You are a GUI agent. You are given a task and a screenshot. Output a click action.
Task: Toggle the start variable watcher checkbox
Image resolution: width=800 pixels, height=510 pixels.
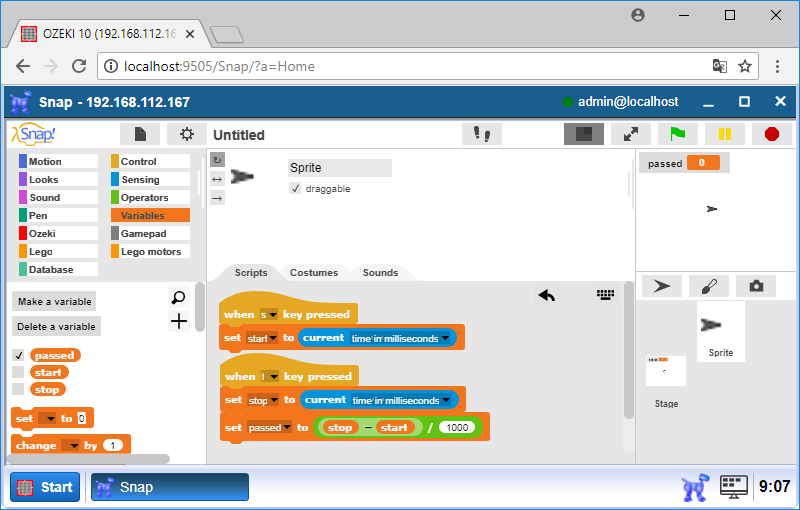click(18, 372)
